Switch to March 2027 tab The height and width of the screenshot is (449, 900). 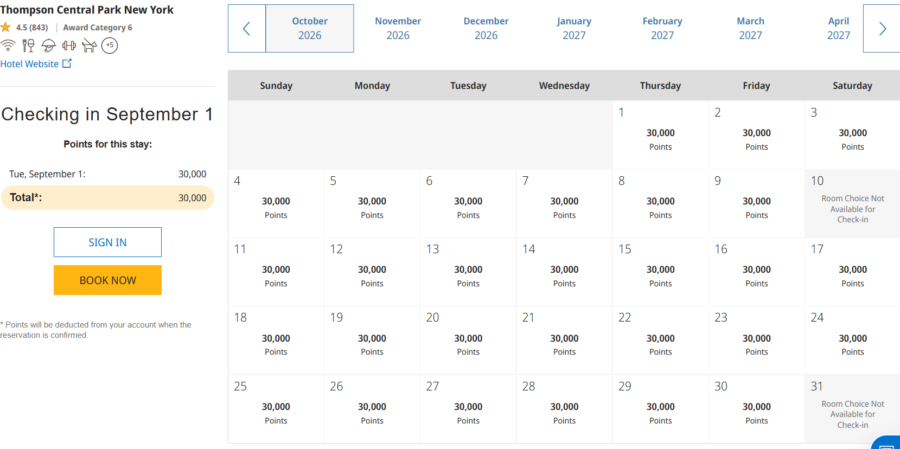(x=750, y=29)
